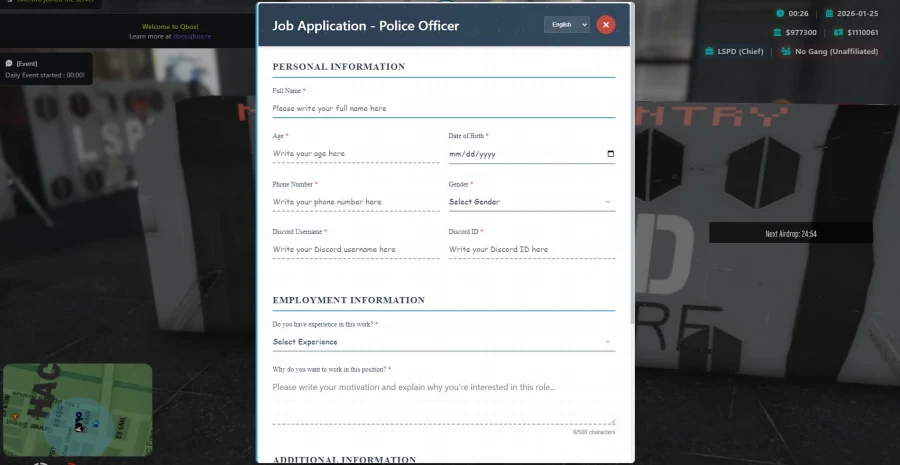Focus the Age input field

click(x=356, y=153)
